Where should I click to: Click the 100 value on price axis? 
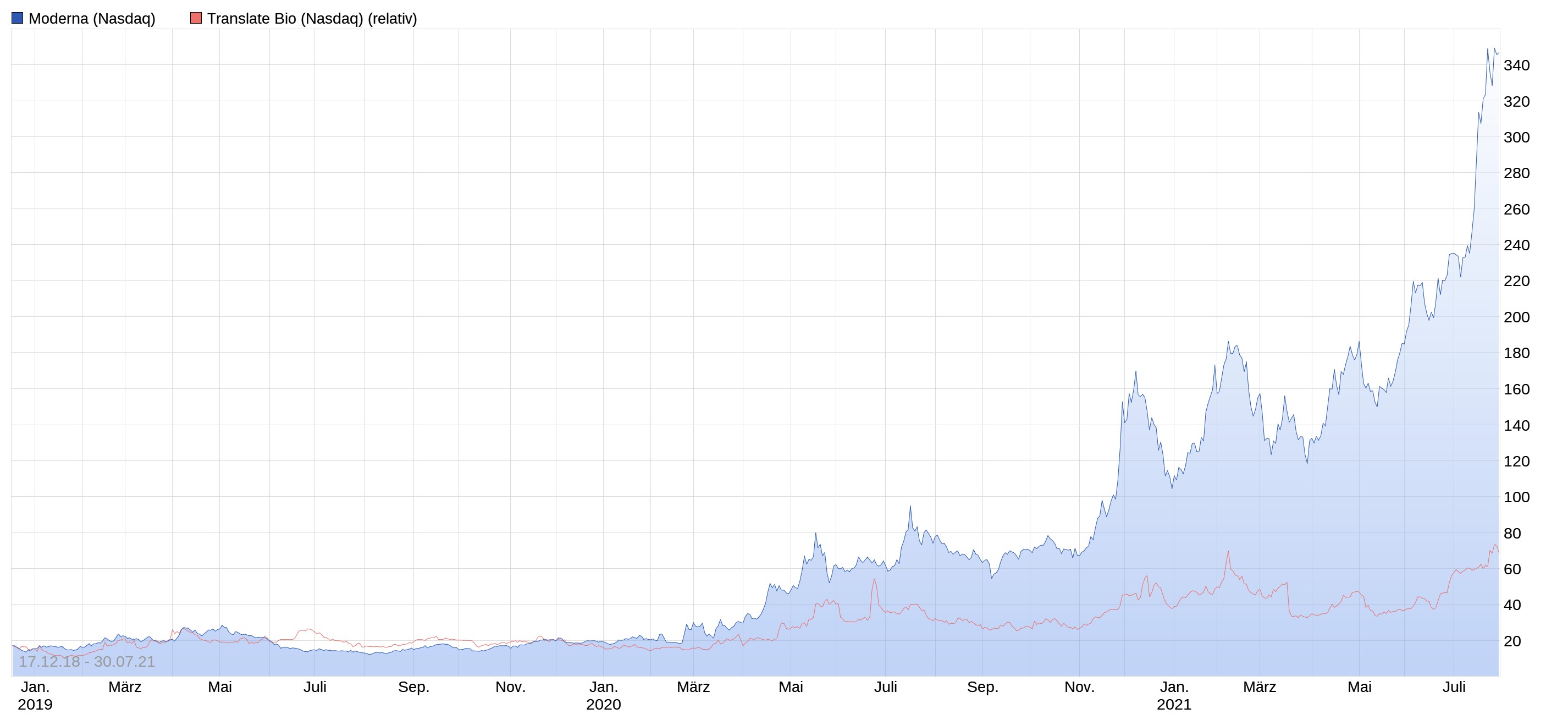point(1516,497)
